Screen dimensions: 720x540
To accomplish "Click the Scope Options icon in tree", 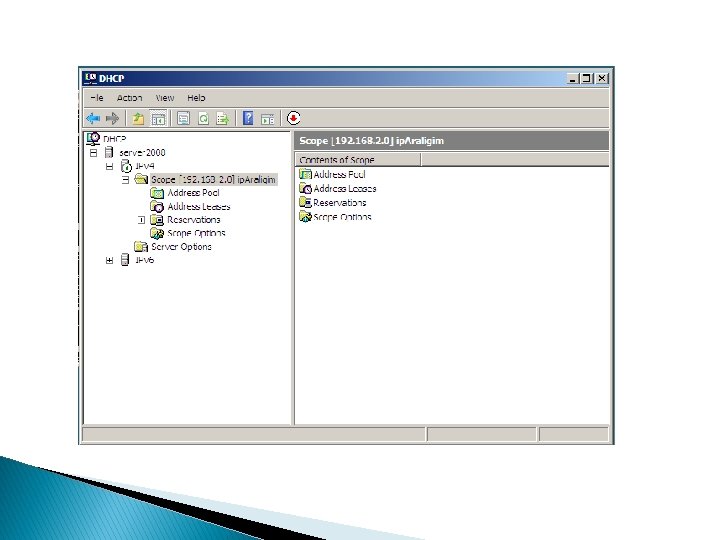I will 157,233.
